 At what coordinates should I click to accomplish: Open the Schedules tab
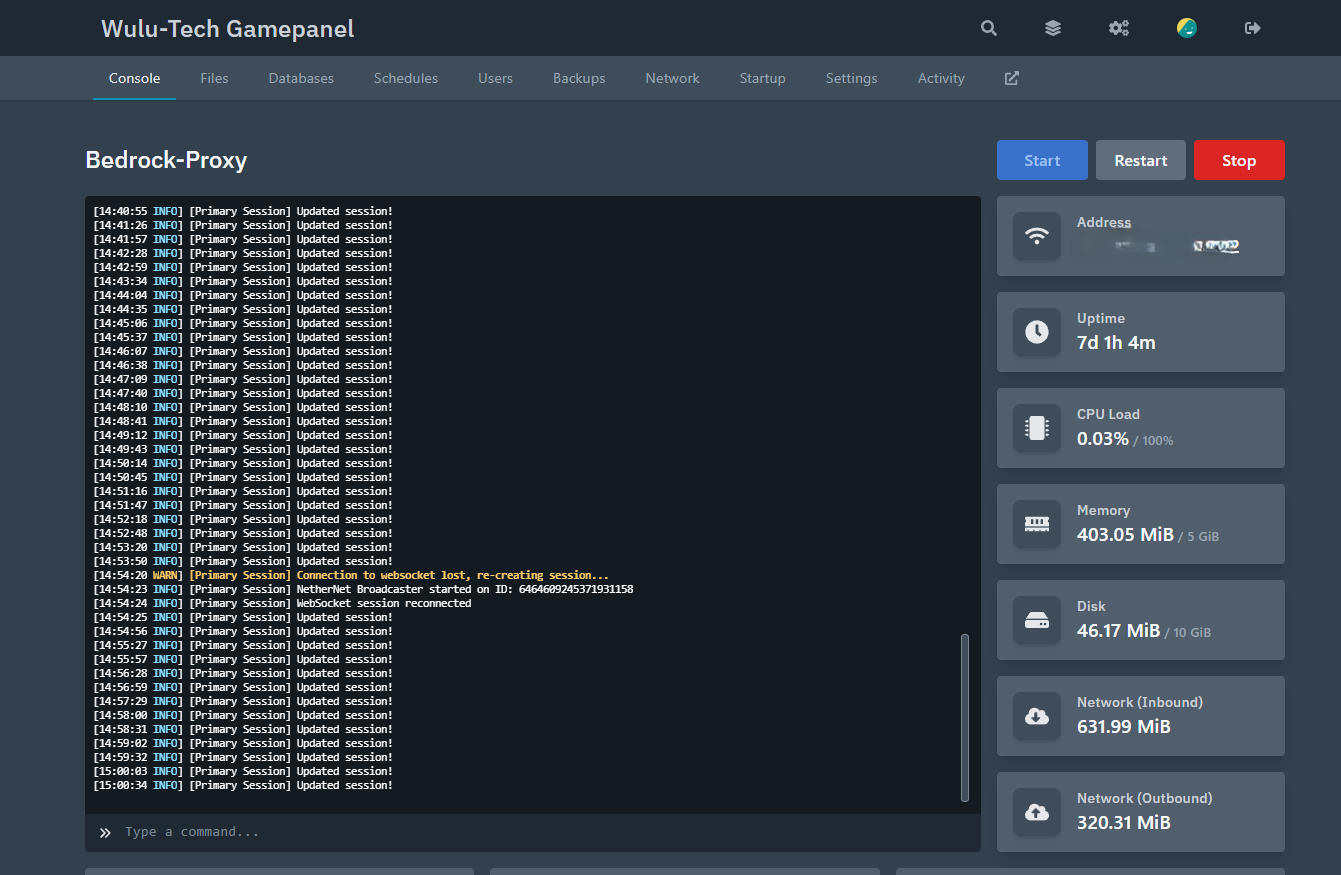[x=406, y=78]
